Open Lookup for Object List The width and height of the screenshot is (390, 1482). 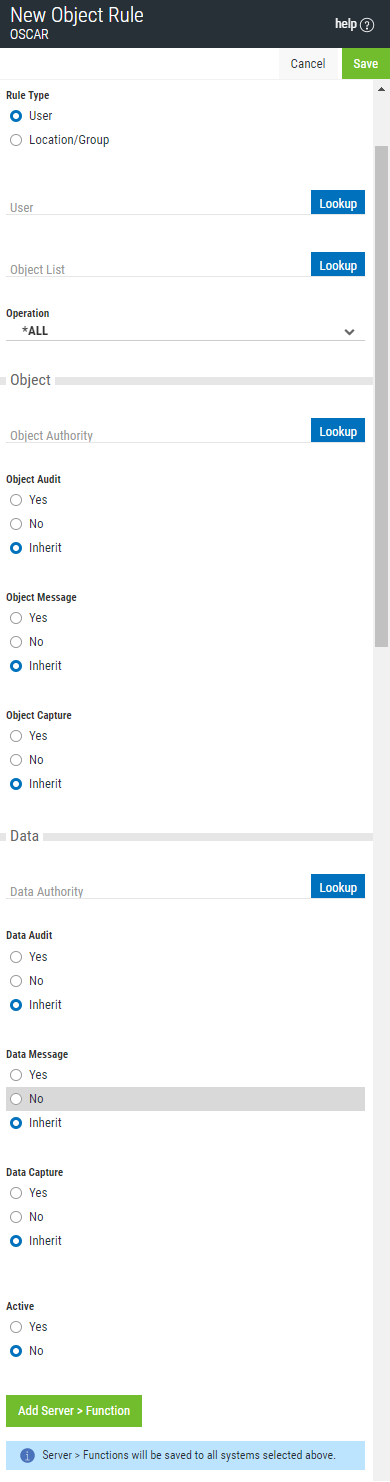[338, 264]
